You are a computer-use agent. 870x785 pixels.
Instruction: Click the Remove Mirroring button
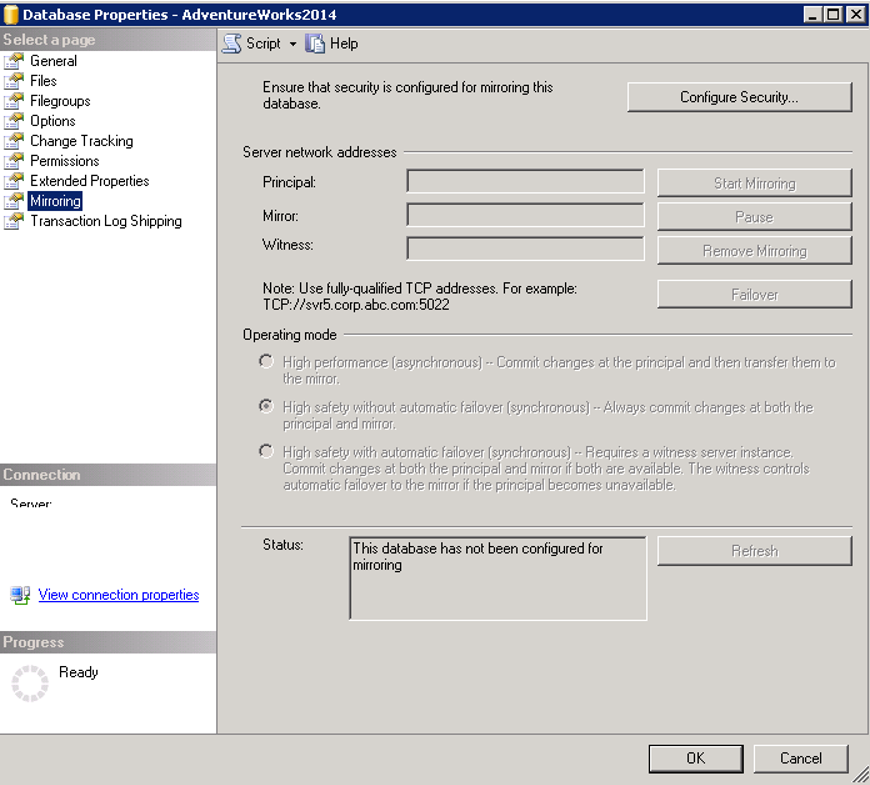click(755, 251)
